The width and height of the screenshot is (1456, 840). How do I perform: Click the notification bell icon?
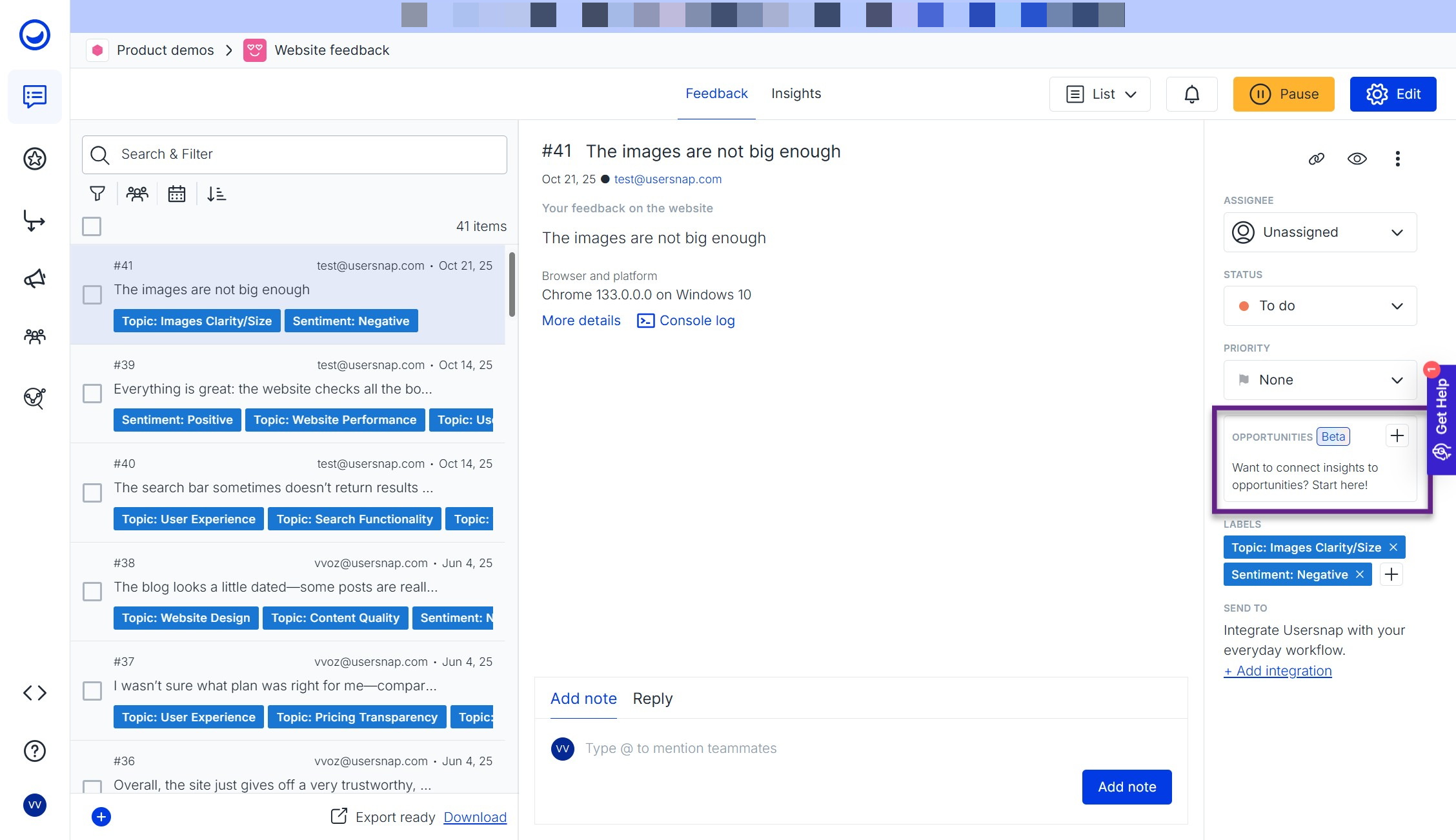(1191, 94)
